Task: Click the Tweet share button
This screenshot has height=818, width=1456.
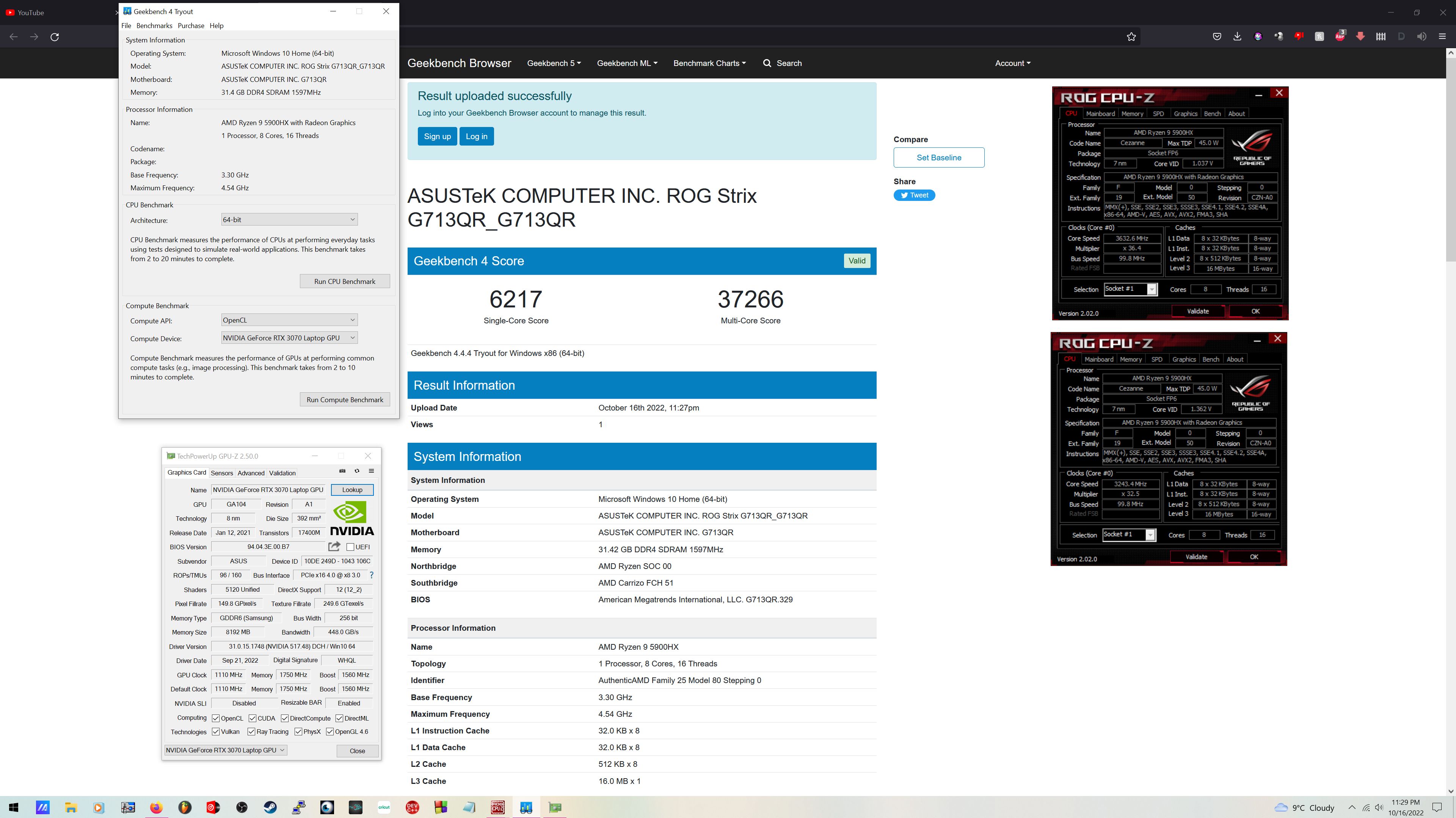Action: coord(915,196)
